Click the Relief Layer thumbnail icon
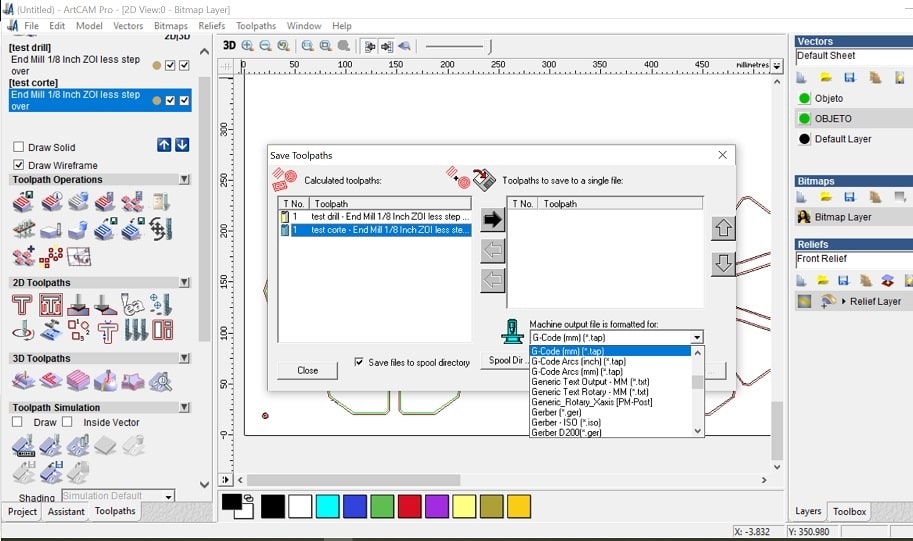Screen dimensions: 913x541 pos(804,301)
